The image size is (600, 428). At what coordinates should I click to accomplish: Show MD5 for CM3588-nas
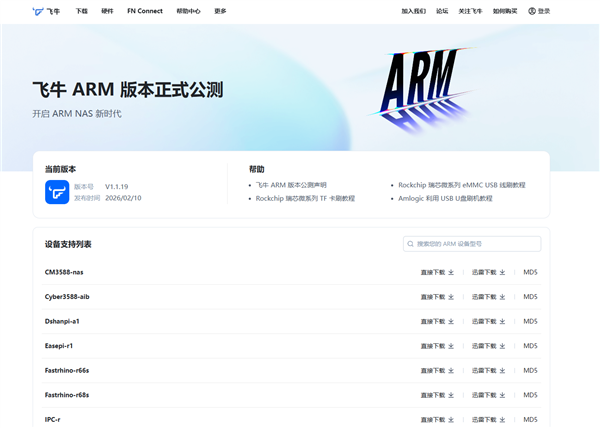(x=530, y=272)
